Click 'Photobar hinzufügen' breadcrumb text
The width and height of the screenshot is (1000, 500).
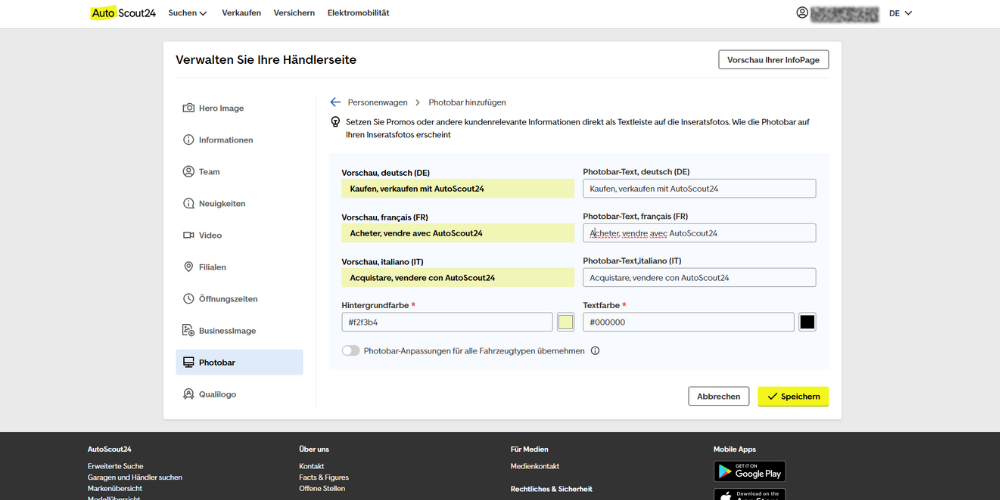[467, 102]
